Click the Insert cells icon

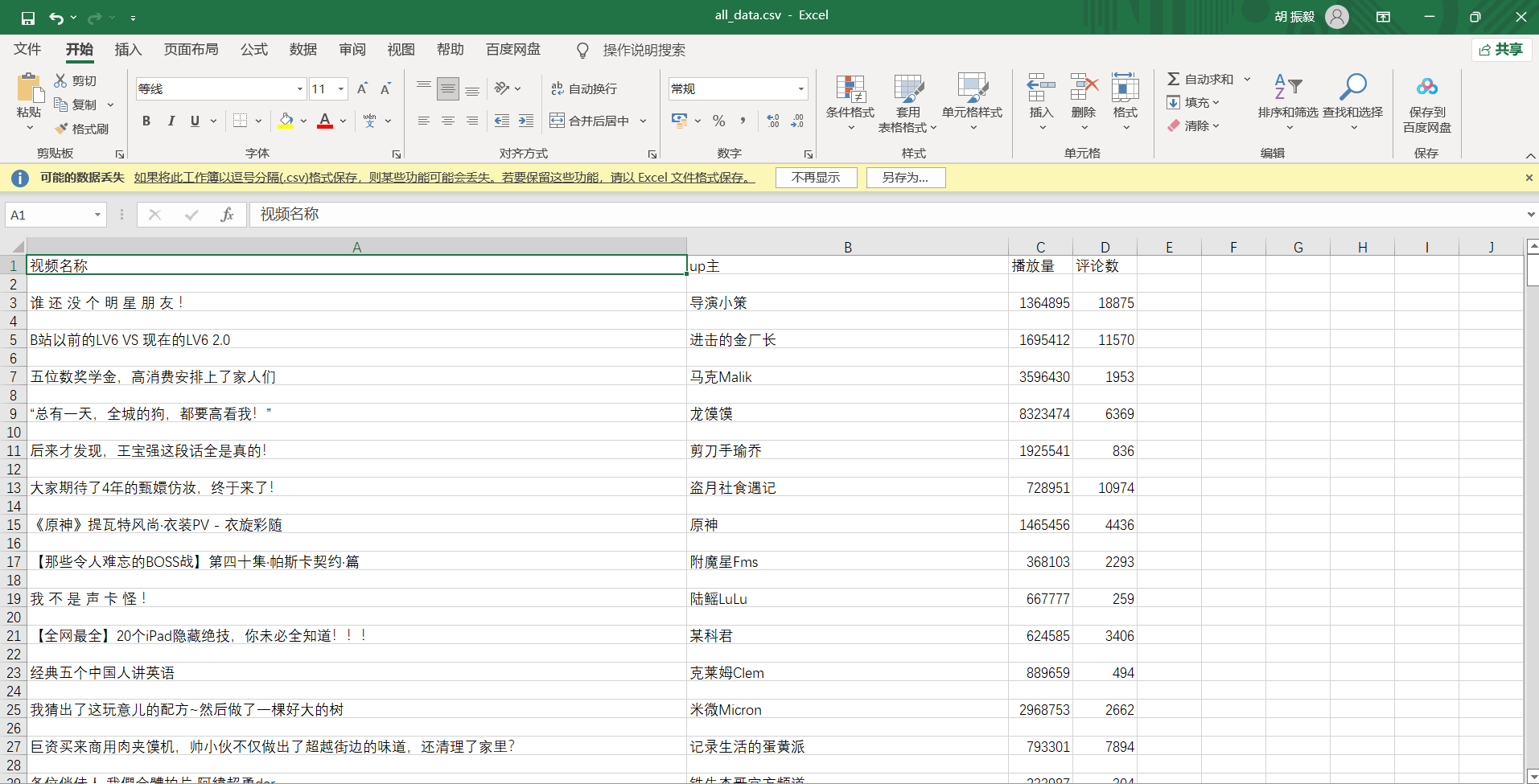pos(1041,87)
